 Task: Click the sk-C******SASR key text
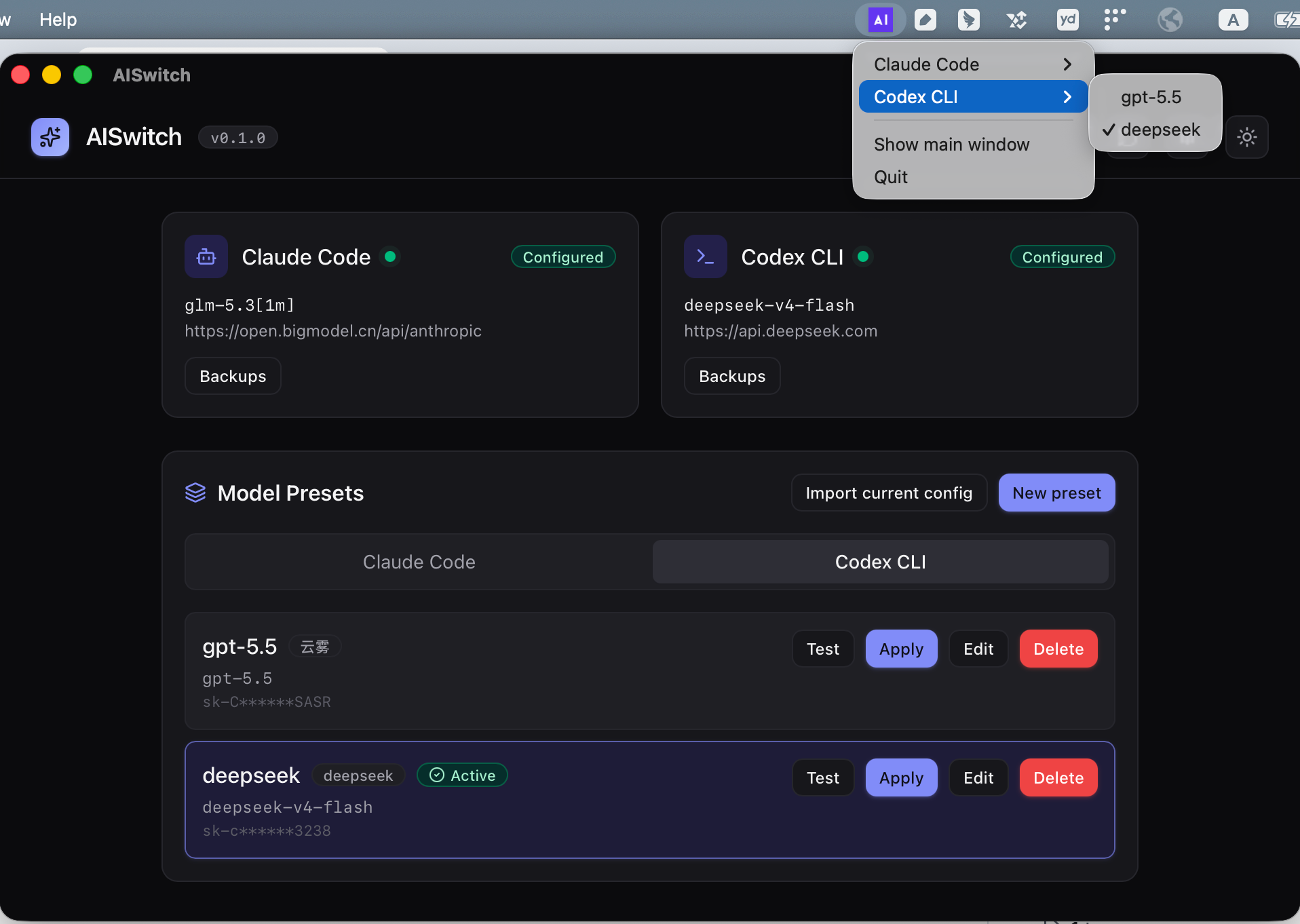pyautogui.click(x=267, y=701)
